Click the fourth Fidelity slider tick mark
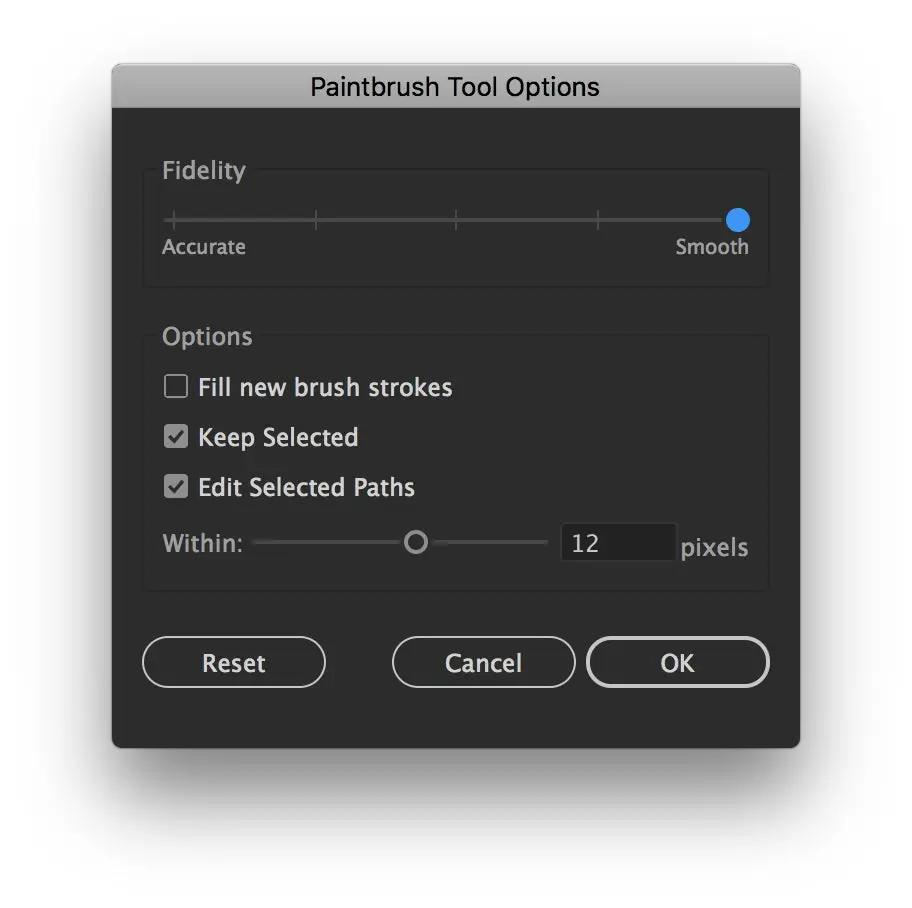The height and width of the screenshot is (908, 912). 598,220
